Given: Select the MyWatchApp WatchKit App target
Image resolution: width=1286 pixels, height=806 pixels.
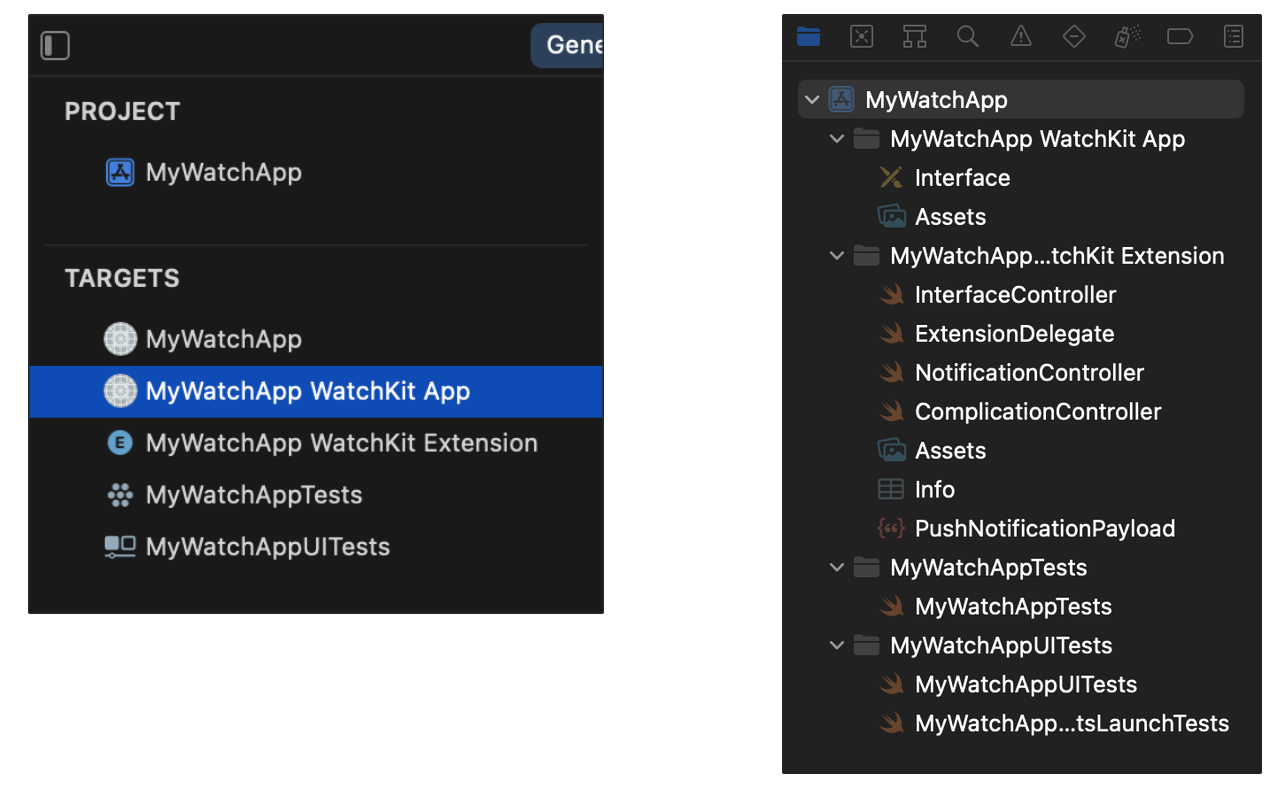Looking at the screenshot, I should click(316, 391).
